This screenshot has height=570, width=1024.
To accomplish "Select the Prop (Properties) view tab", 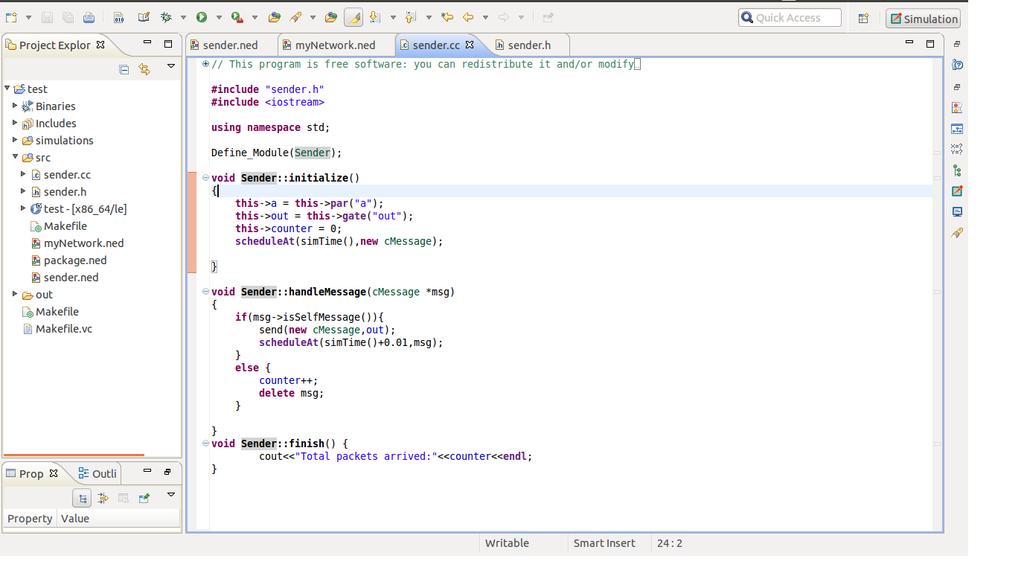I will point(31,473).
